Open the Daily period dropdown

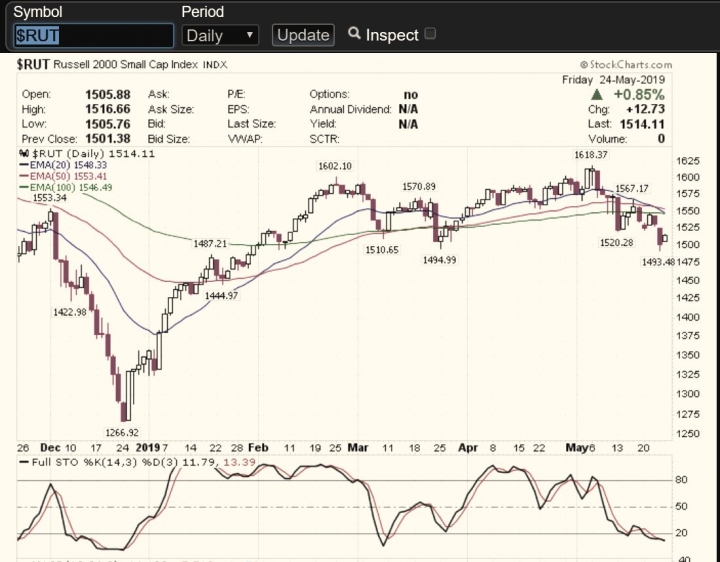tap(220, 35)
